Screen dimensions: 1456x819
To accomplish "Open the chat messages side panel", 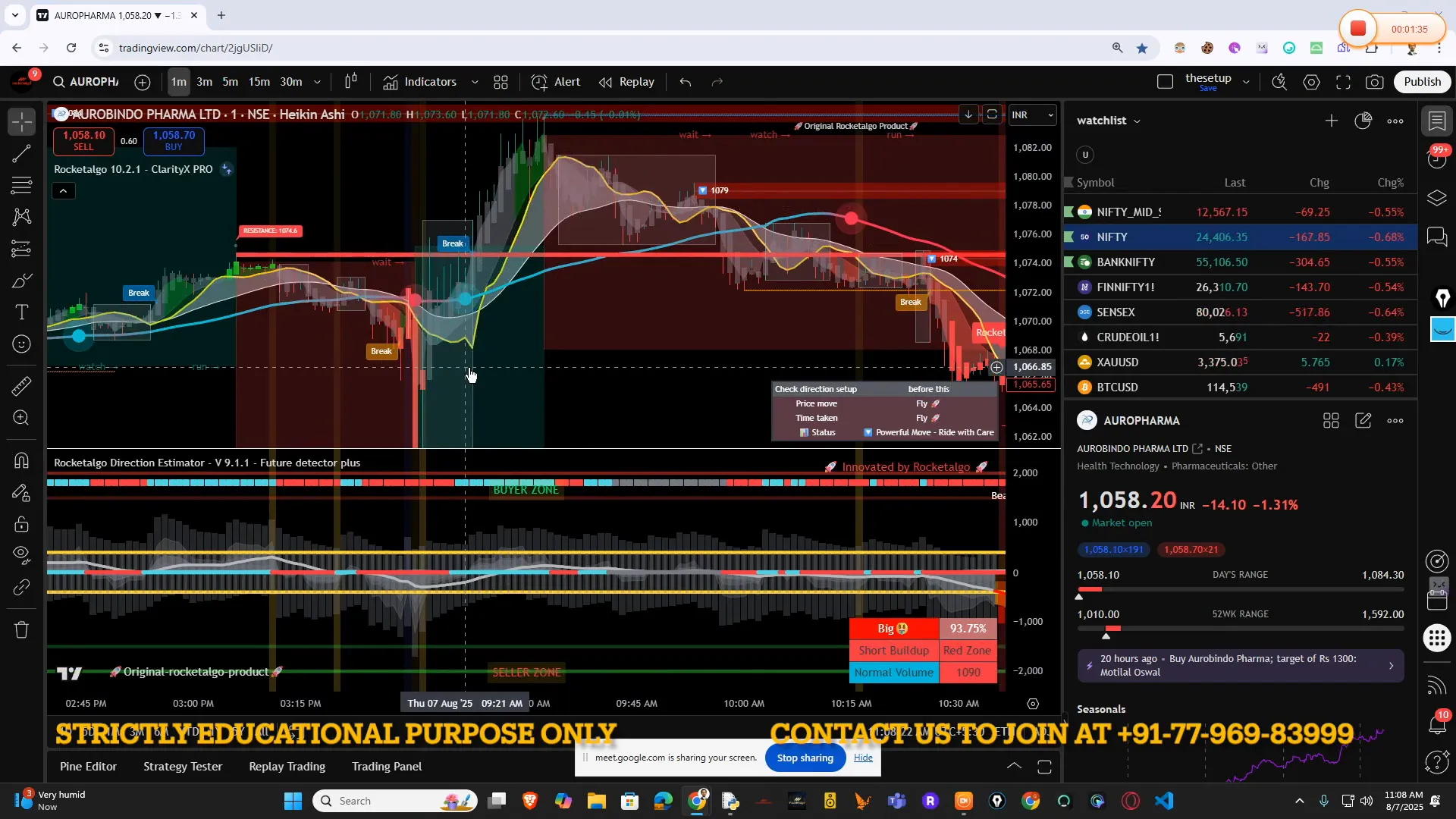I will coord(1437,237).
